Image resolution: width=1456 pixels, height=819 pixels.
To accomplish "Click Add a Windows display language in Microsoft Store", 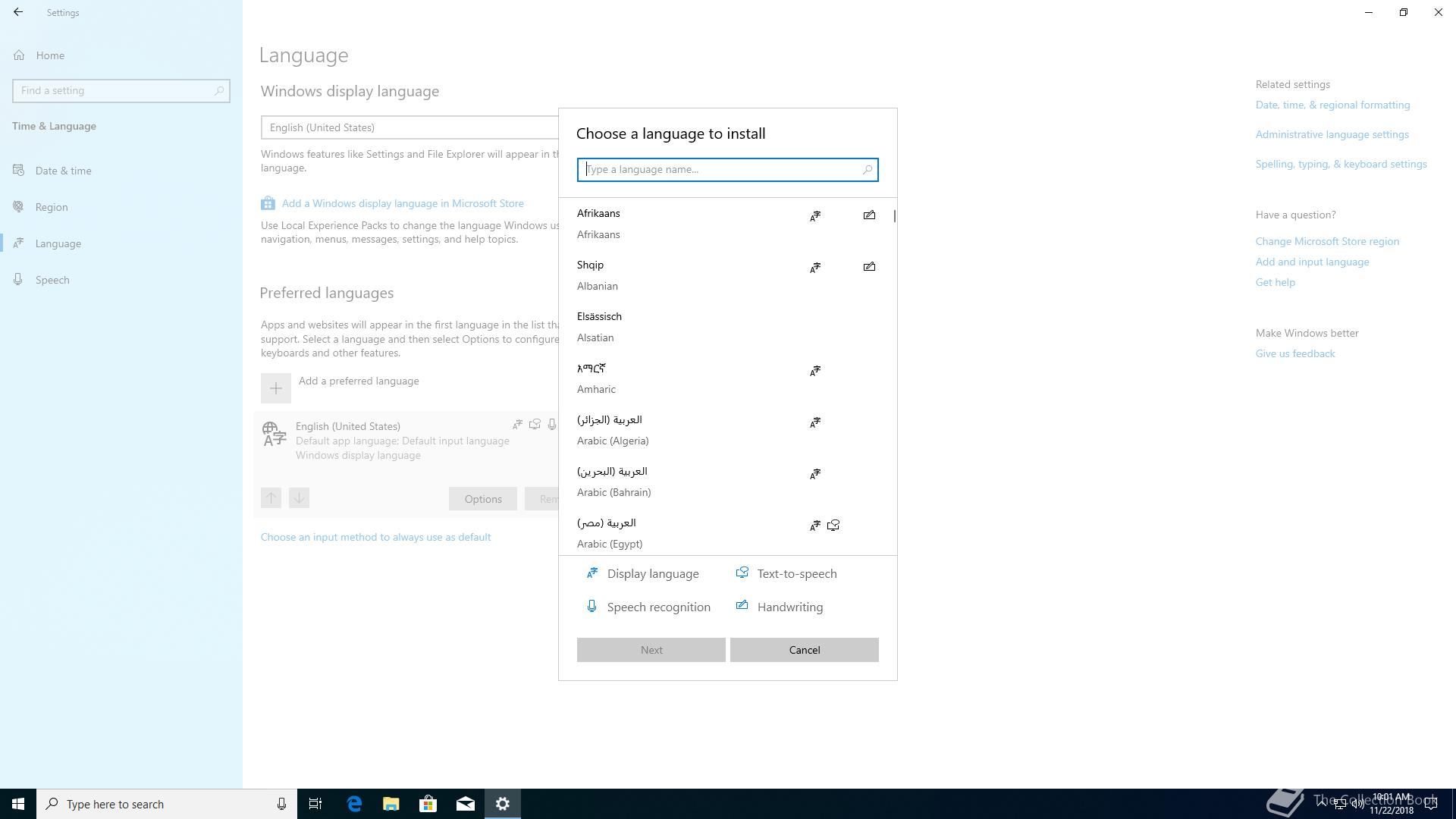I will pyautogui.click(x=403, y=203).
